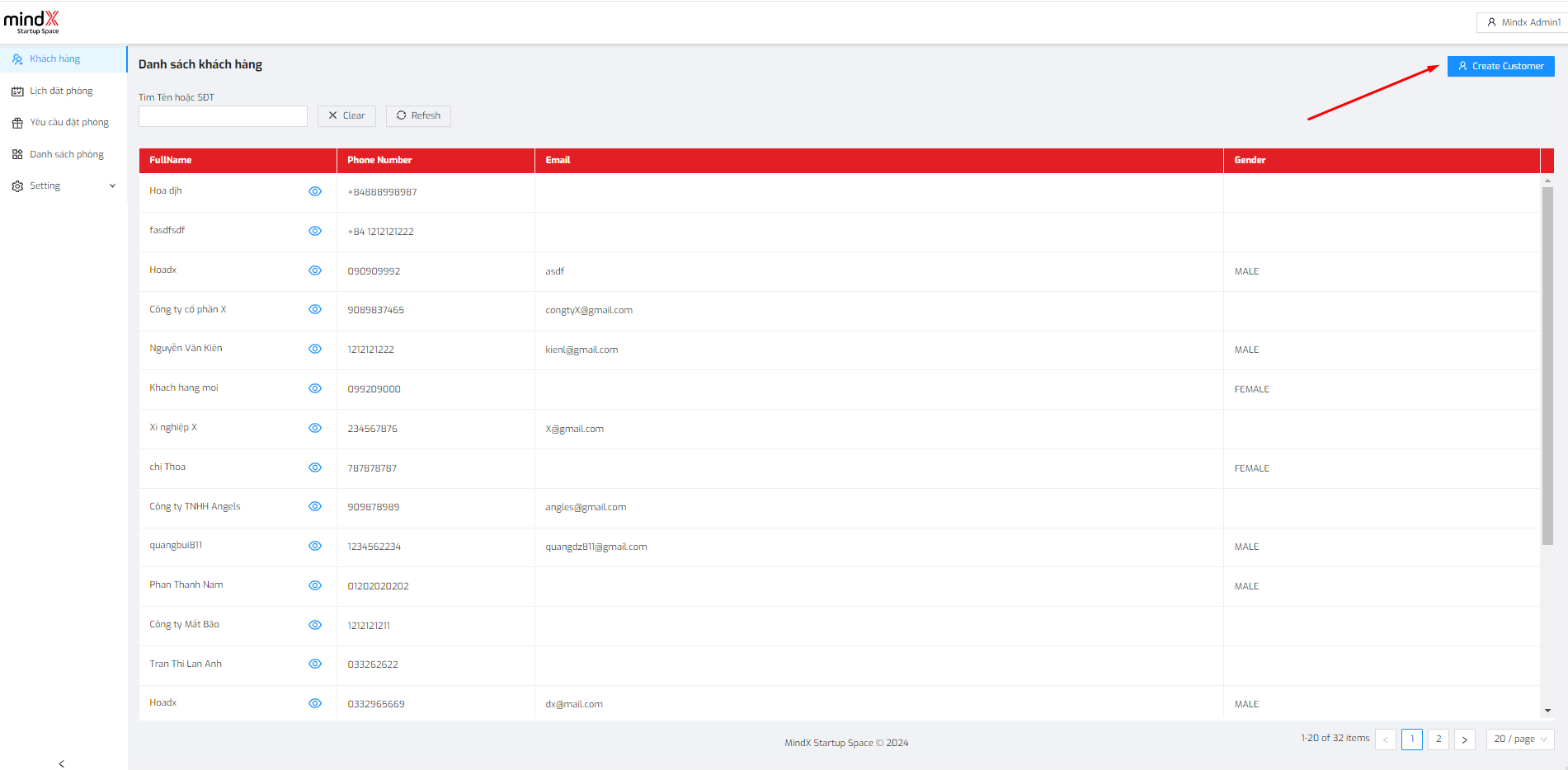Click the Create Customer button
This screenshot has width=1568, height=770.
1500,66
